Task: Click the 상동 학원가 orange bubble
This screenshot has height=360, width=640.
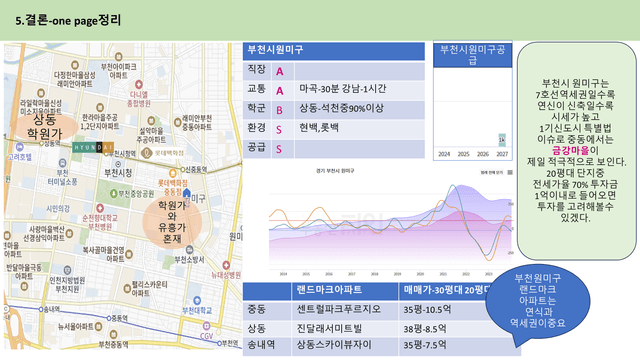Action: [x=46, y=127]
